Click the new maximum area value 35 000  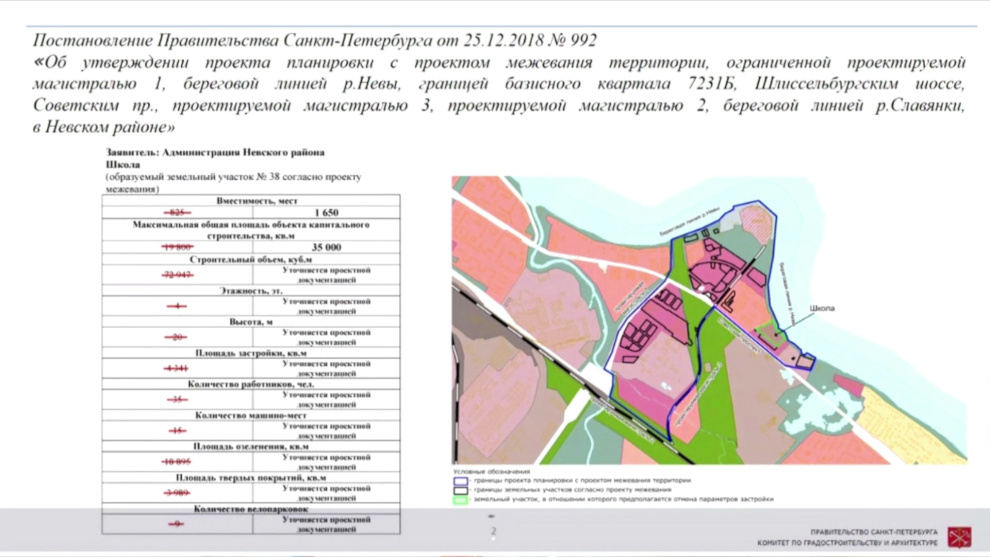[x=326, y=247]
